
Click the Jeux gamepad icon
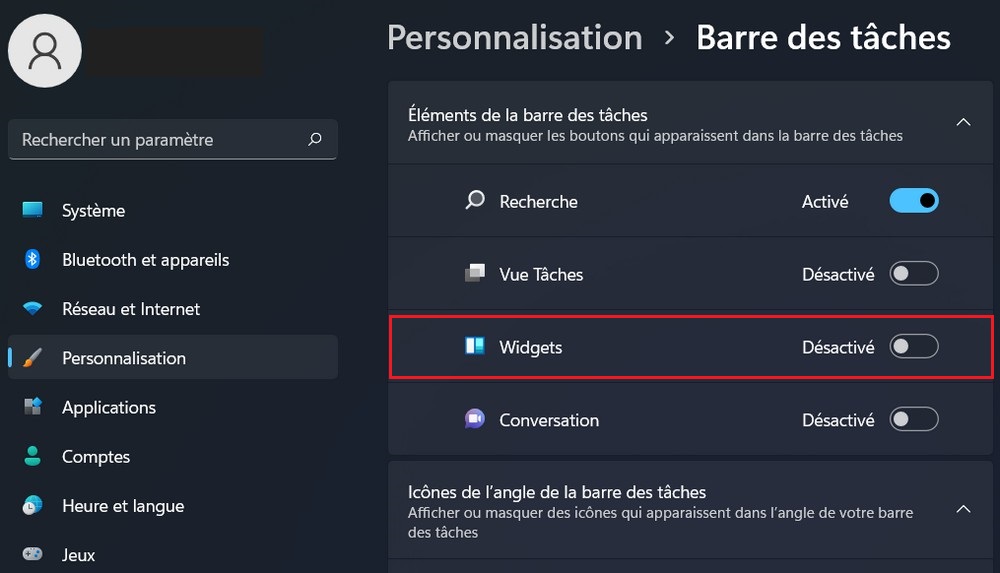coord(33,554)
